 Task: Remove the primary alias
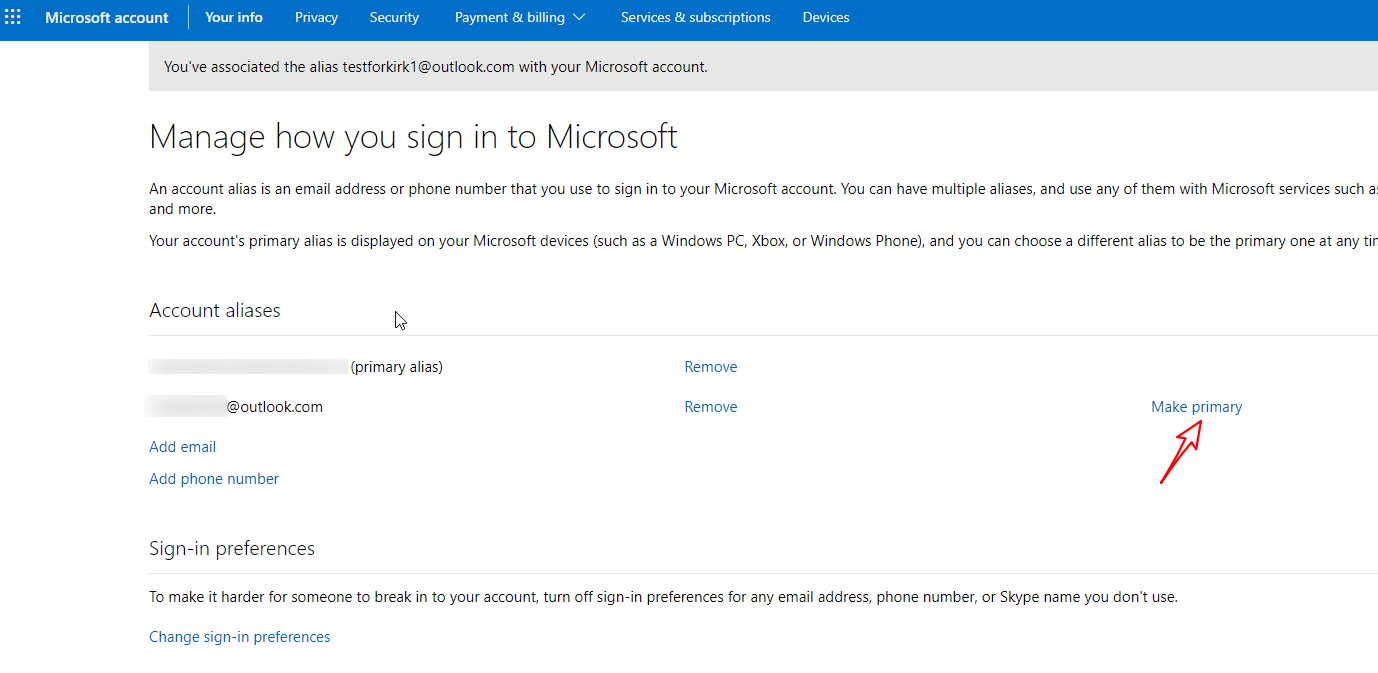(711, 367)
